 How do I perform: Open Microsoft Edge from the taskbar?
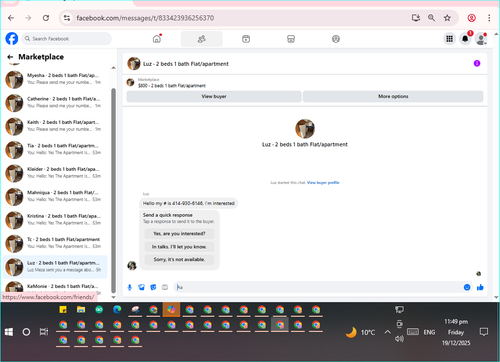117,310
